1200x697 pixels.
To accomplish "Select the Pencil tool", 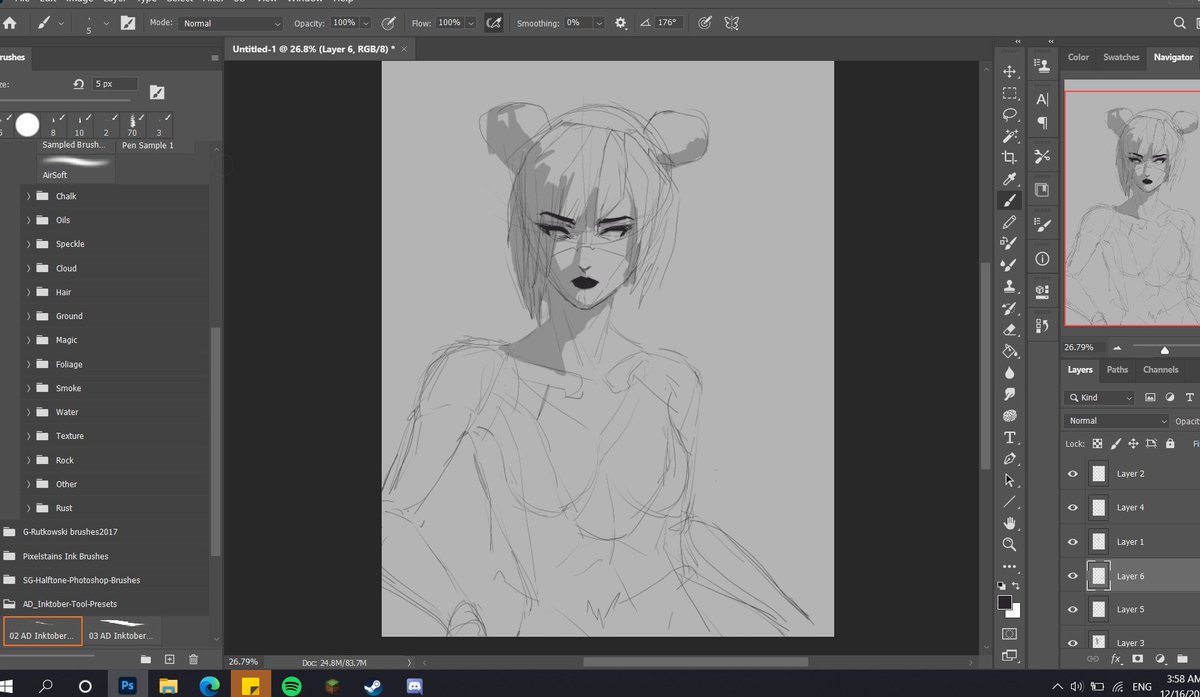I will pyautogui.click(x=1009, y=222).
